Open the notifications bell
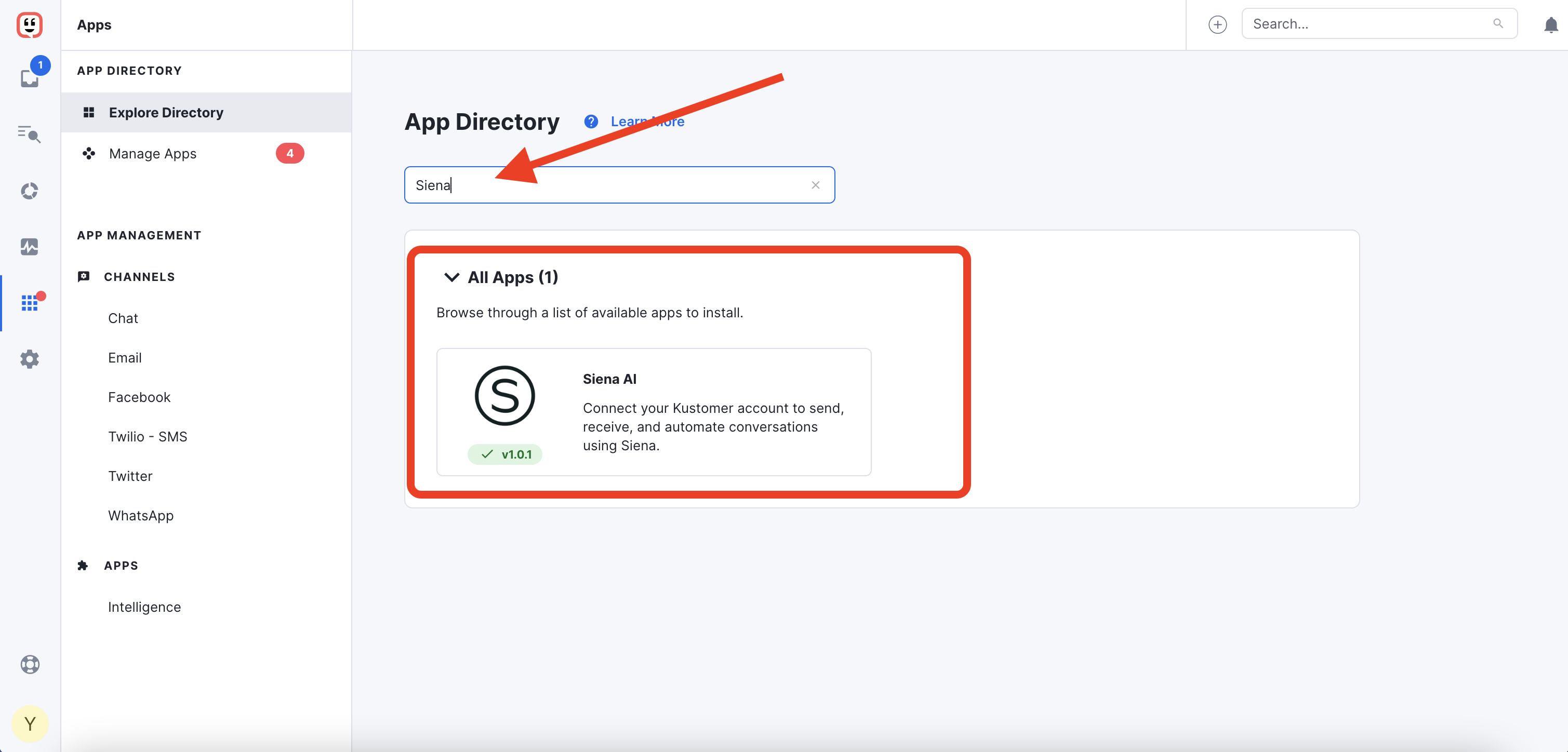This screenshot has width=1568, height=752. tap(1551, 25)
